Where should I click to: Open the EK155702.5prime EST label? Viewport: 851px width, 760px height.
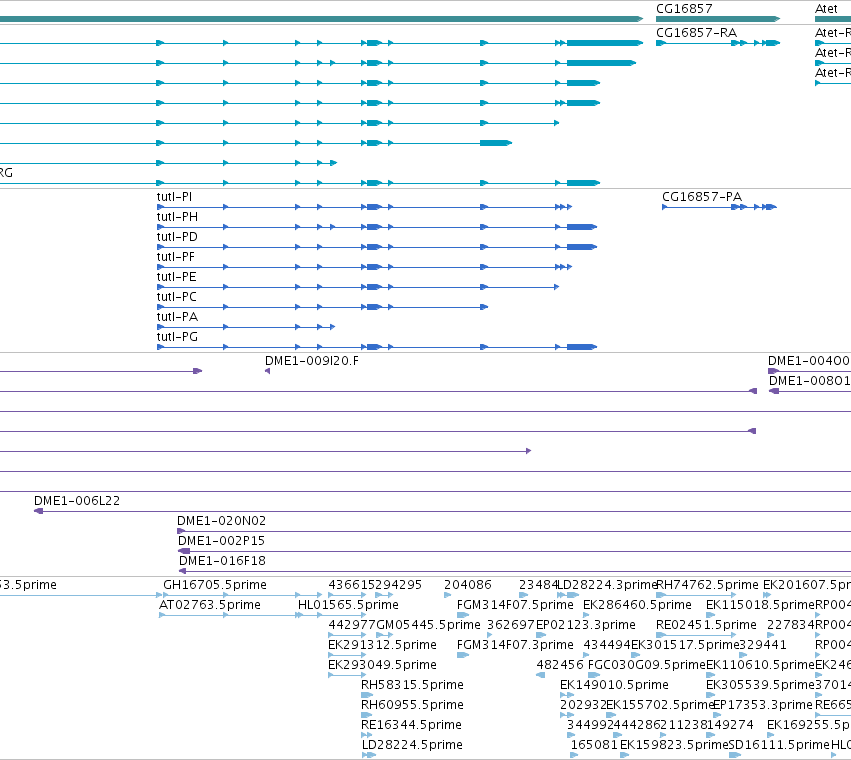660,705
